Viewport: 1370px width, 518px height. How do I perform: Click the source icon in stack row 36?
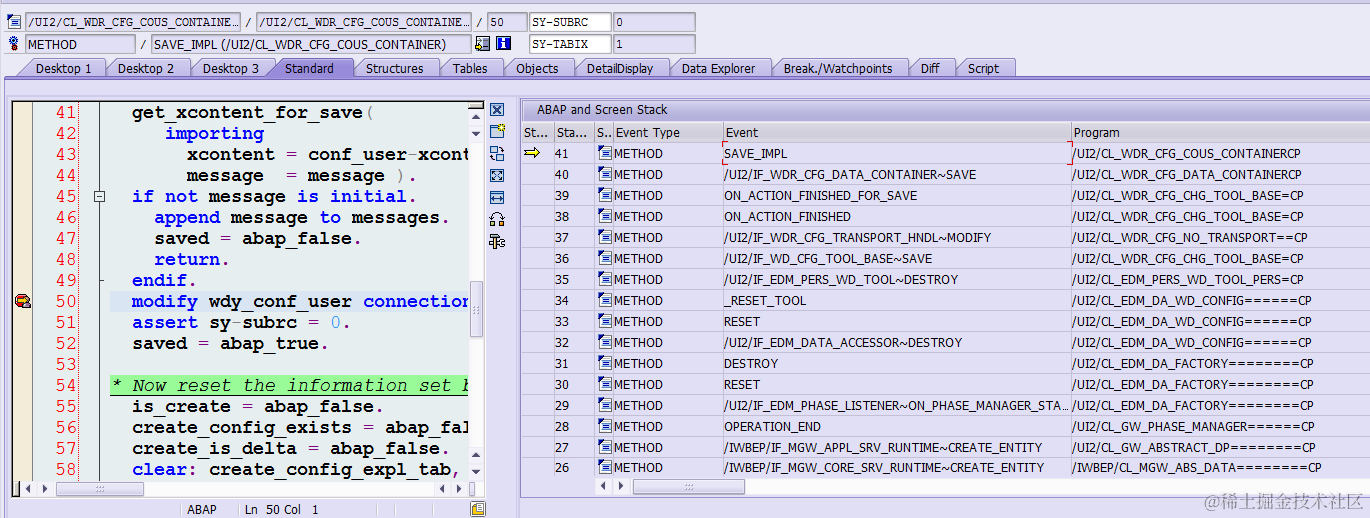coord(604,258)
